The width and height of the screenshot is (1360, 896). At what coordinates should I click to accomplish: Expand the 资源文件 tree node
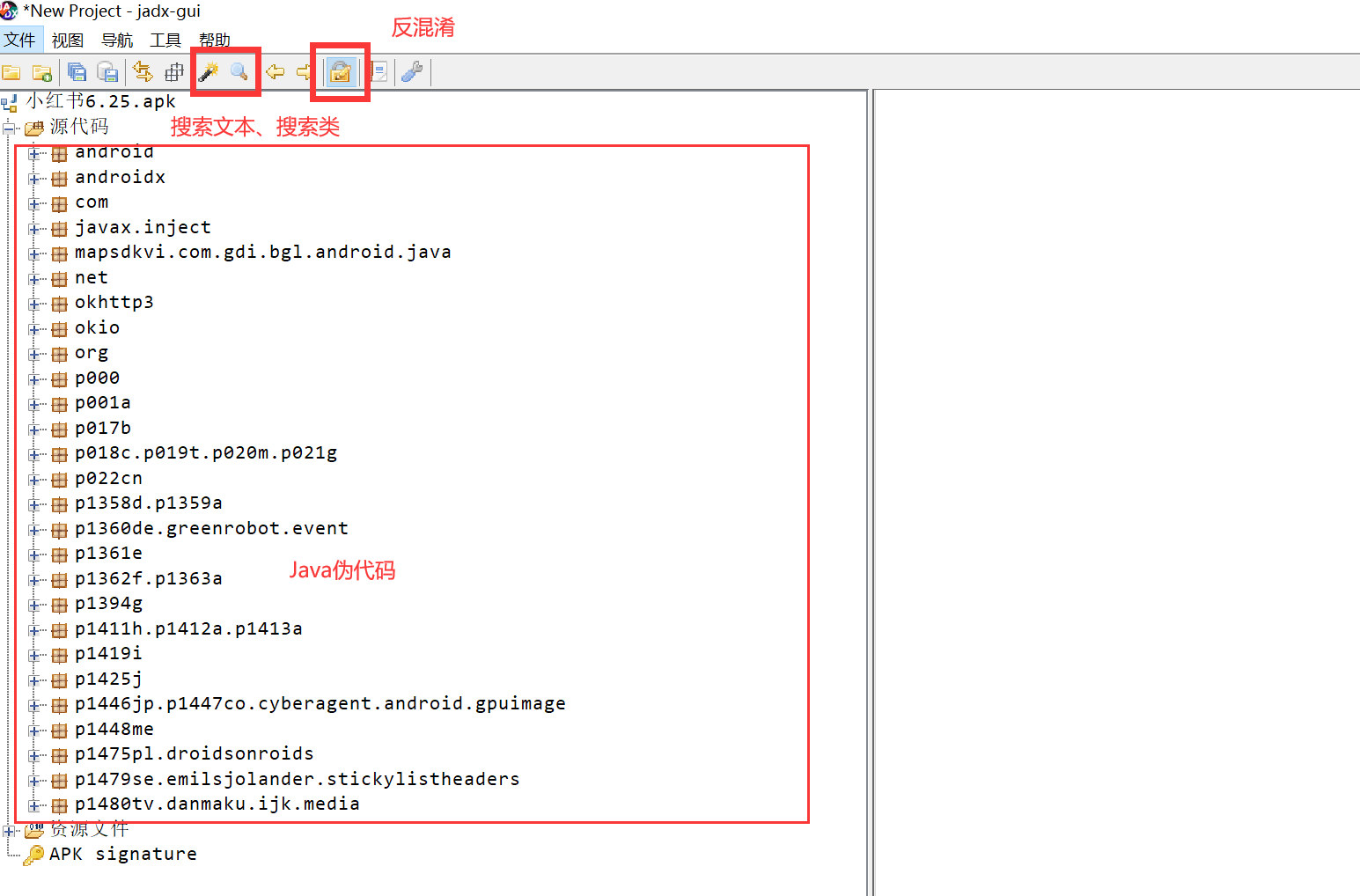click(x=10, y=832)
